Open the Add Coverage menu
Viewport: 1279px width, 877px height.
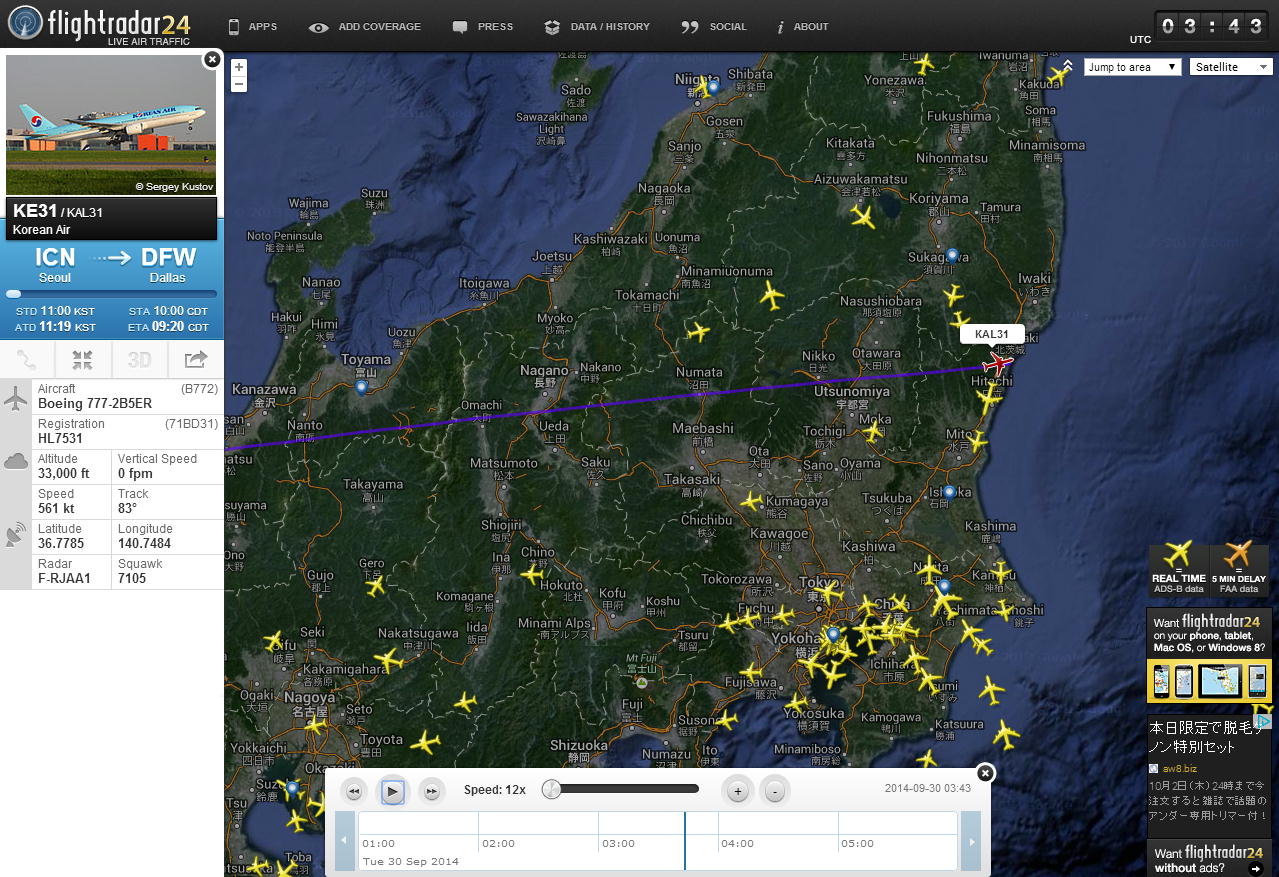tap(365, 27)
